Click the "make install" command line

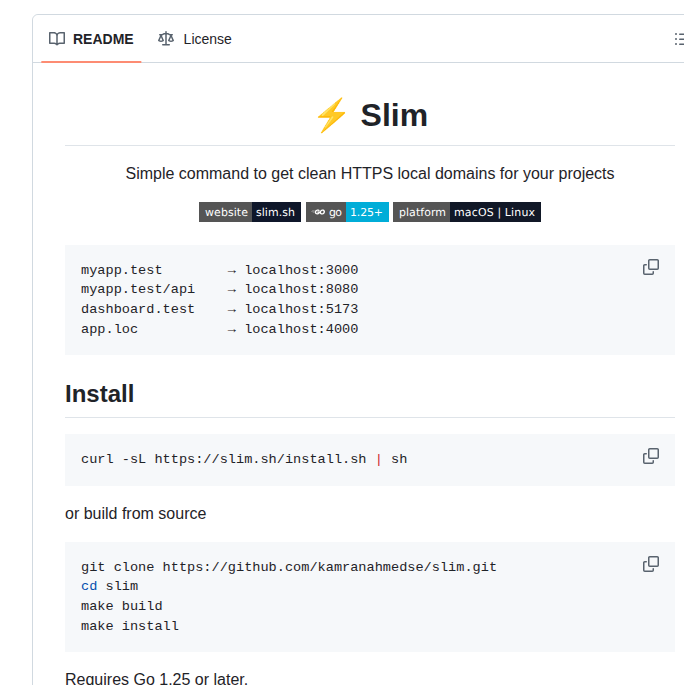[x=130, y=626]
